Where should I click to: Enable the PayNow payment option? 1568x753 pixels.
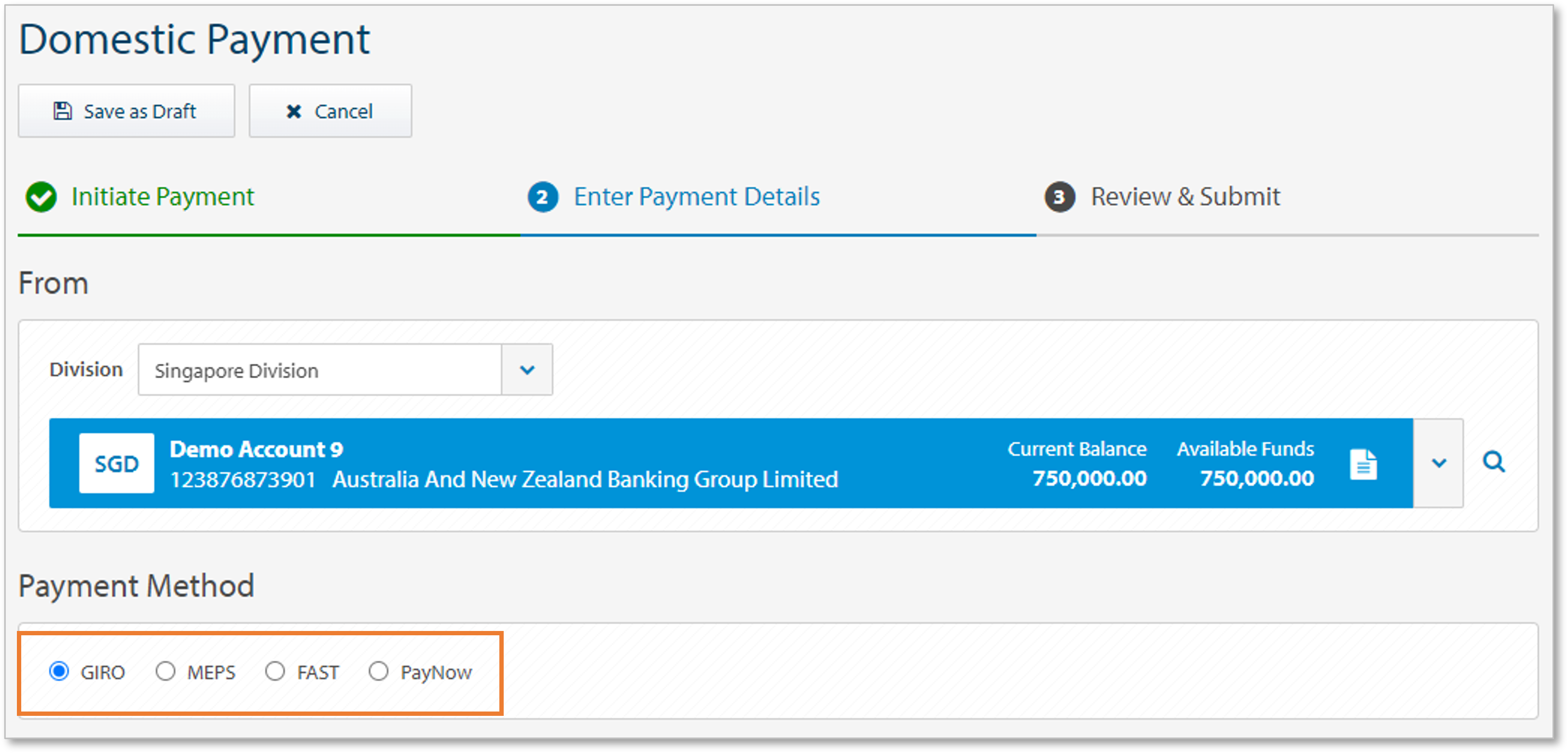(x=379, y=671)
